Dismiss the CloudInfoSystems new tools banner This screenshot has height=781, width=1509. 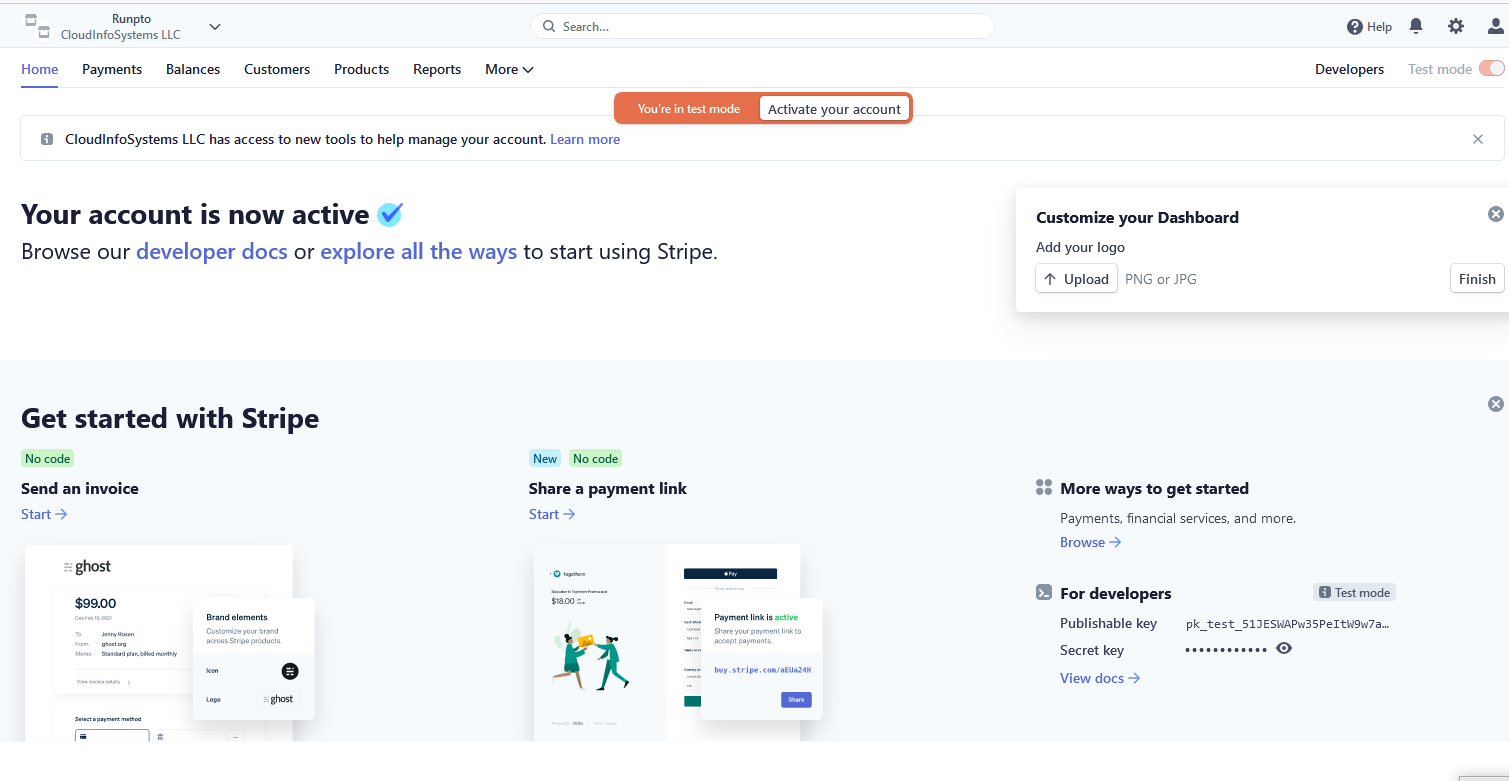pyautogui.click(x=1477, y=139)
